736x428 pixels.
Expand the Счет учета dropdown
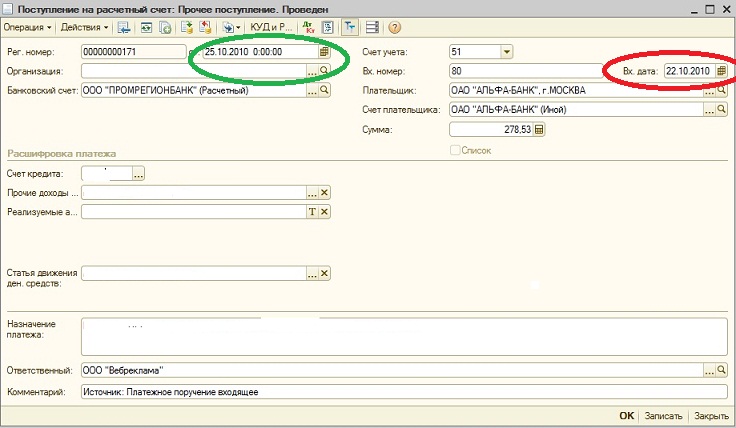(x=507, y=52)
